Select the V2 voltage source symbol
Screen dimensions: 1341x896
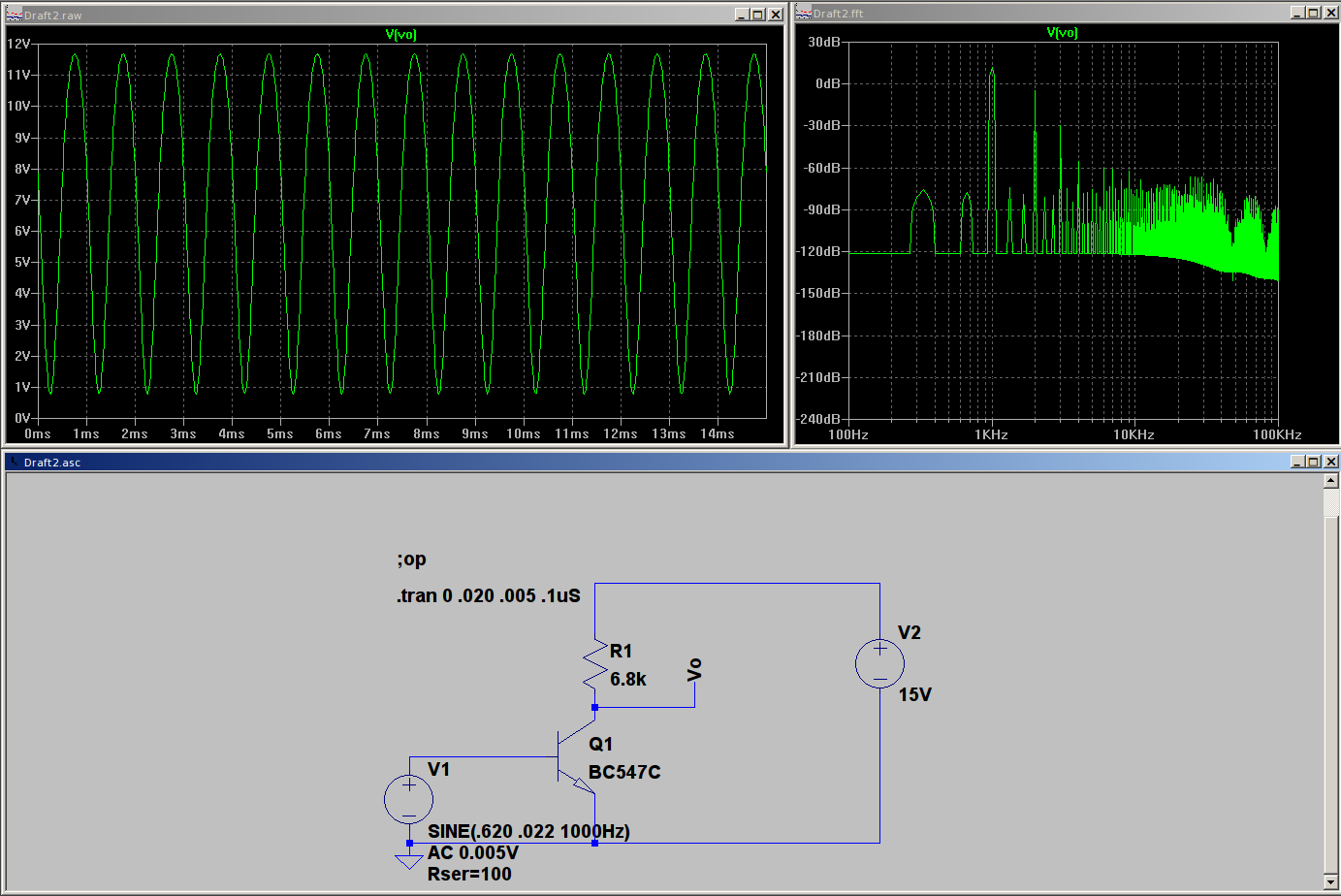(879, 664)
